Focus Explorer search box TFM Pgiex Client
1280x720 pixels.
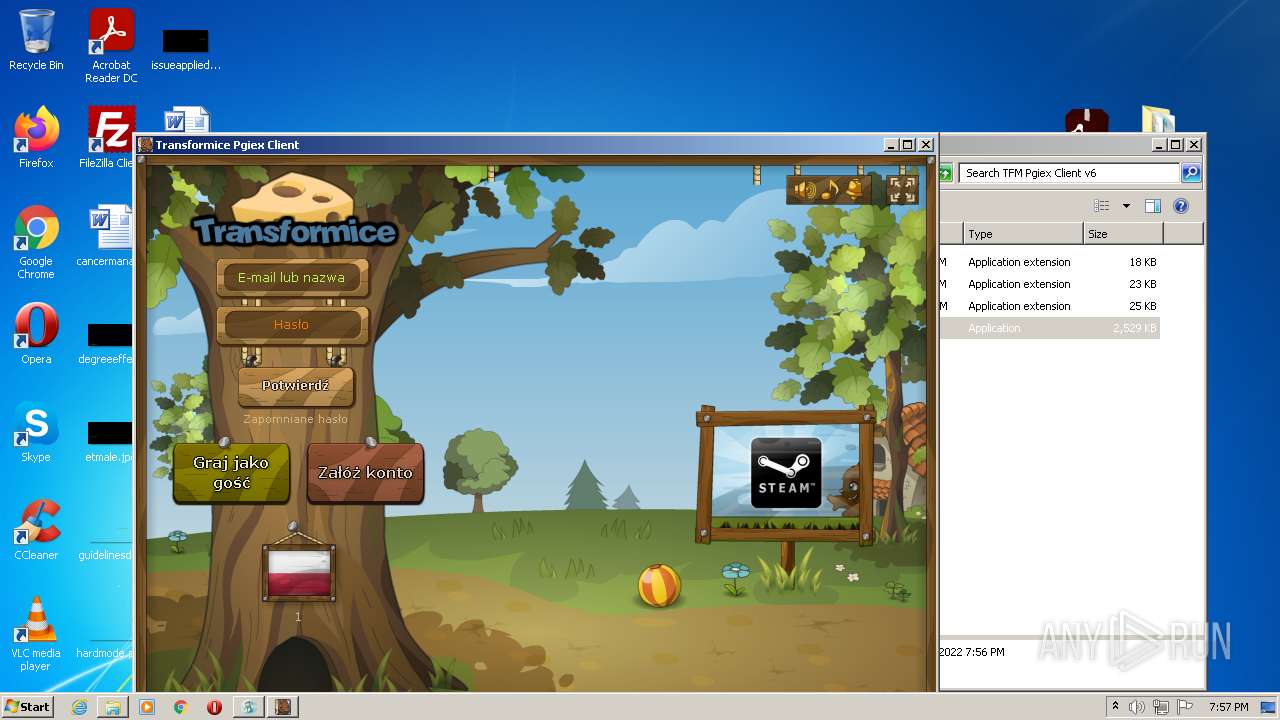pos(1068,173)
